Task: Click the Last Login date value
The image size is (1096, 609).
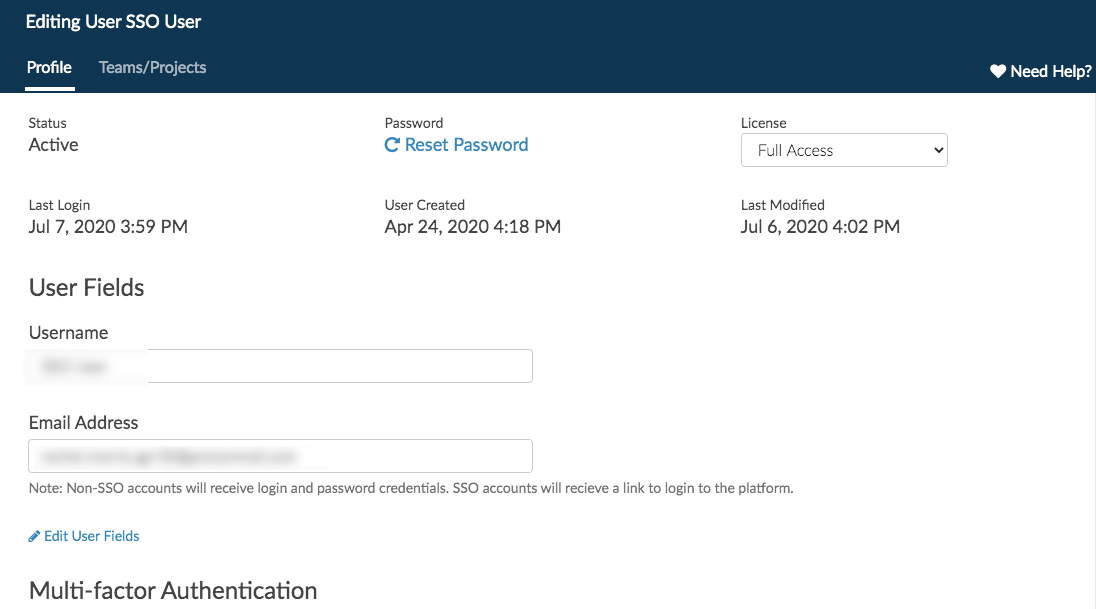Action: pos(108,227)
